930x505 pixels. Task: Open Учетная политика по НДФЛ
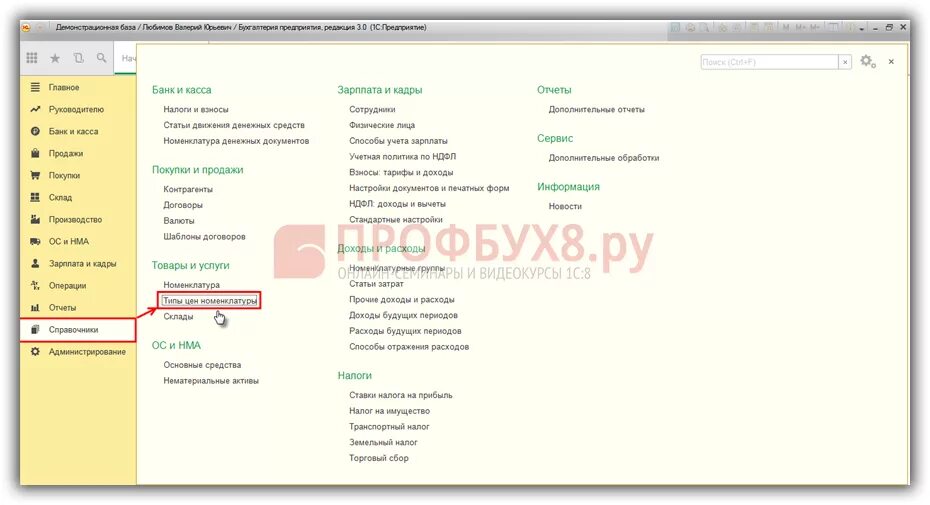pos(402,157)
